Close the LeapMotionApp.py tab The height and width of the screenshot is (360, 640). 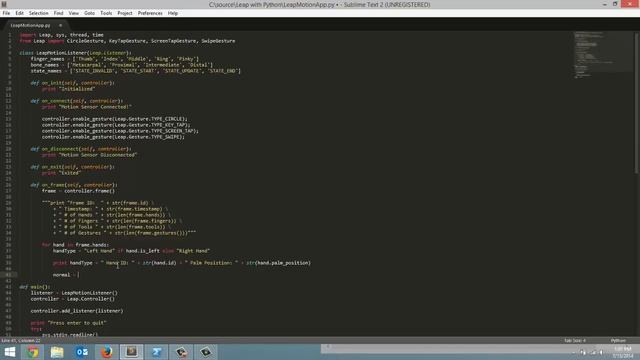60,25
